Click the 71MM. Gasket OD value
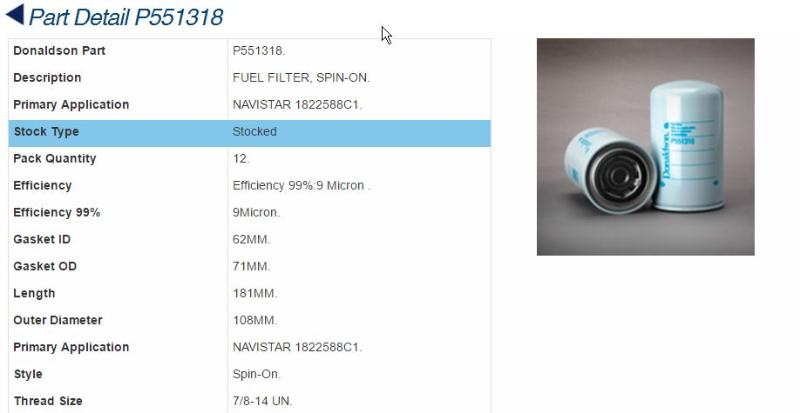800x413 pixels. pyautogui.click(x=252, y=266)
